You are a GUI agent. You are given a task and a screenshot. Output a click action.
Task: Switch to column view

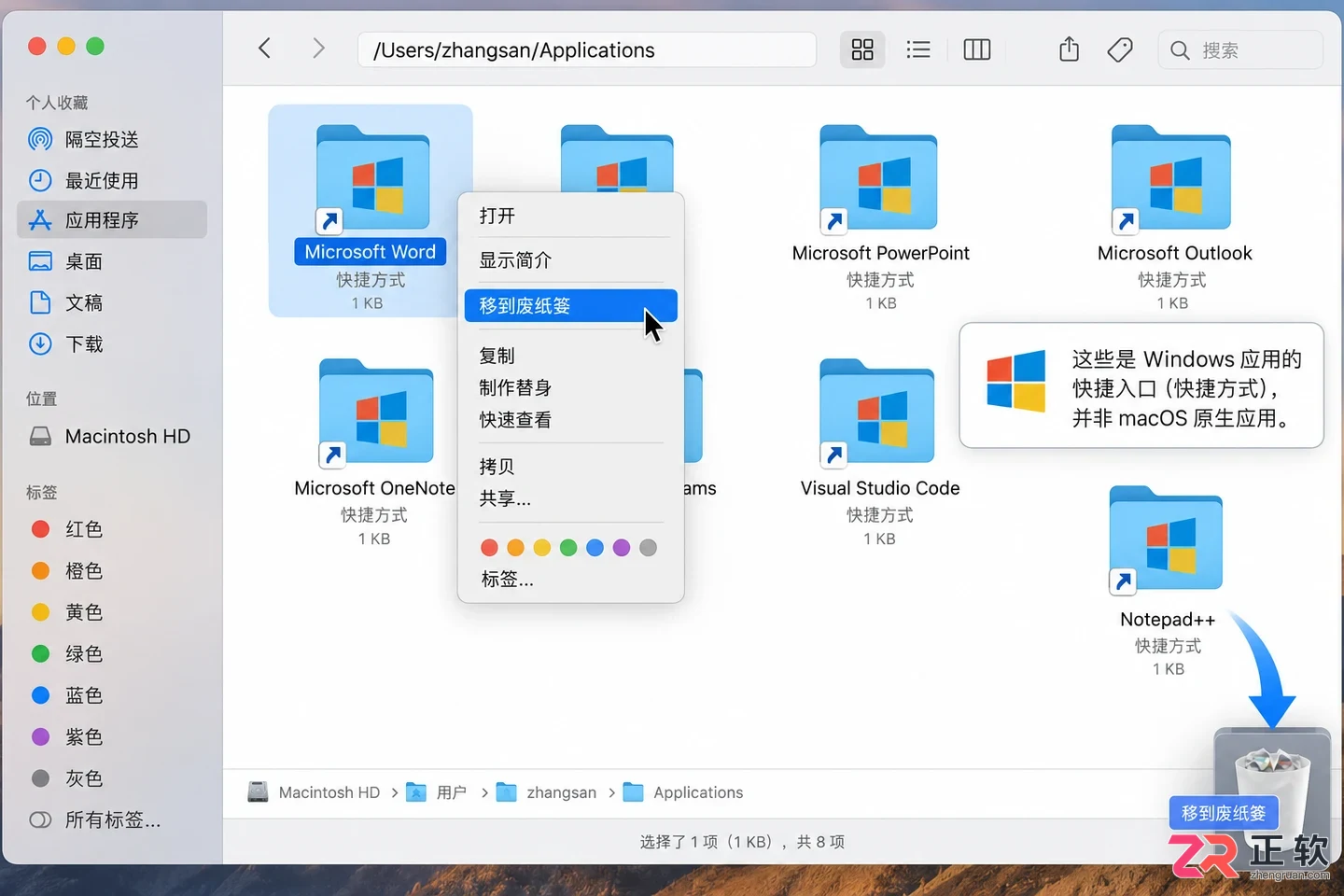tap(977, 49)
